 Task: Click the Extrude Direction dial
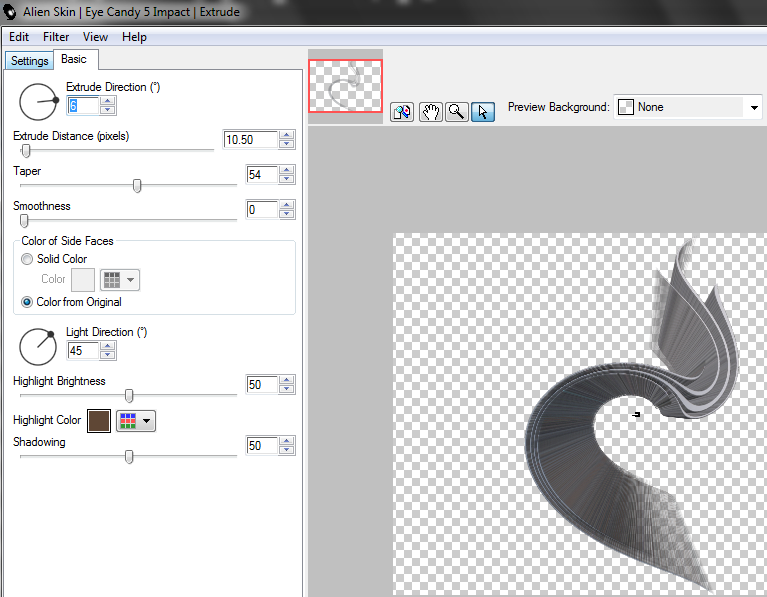click(39, 102)
